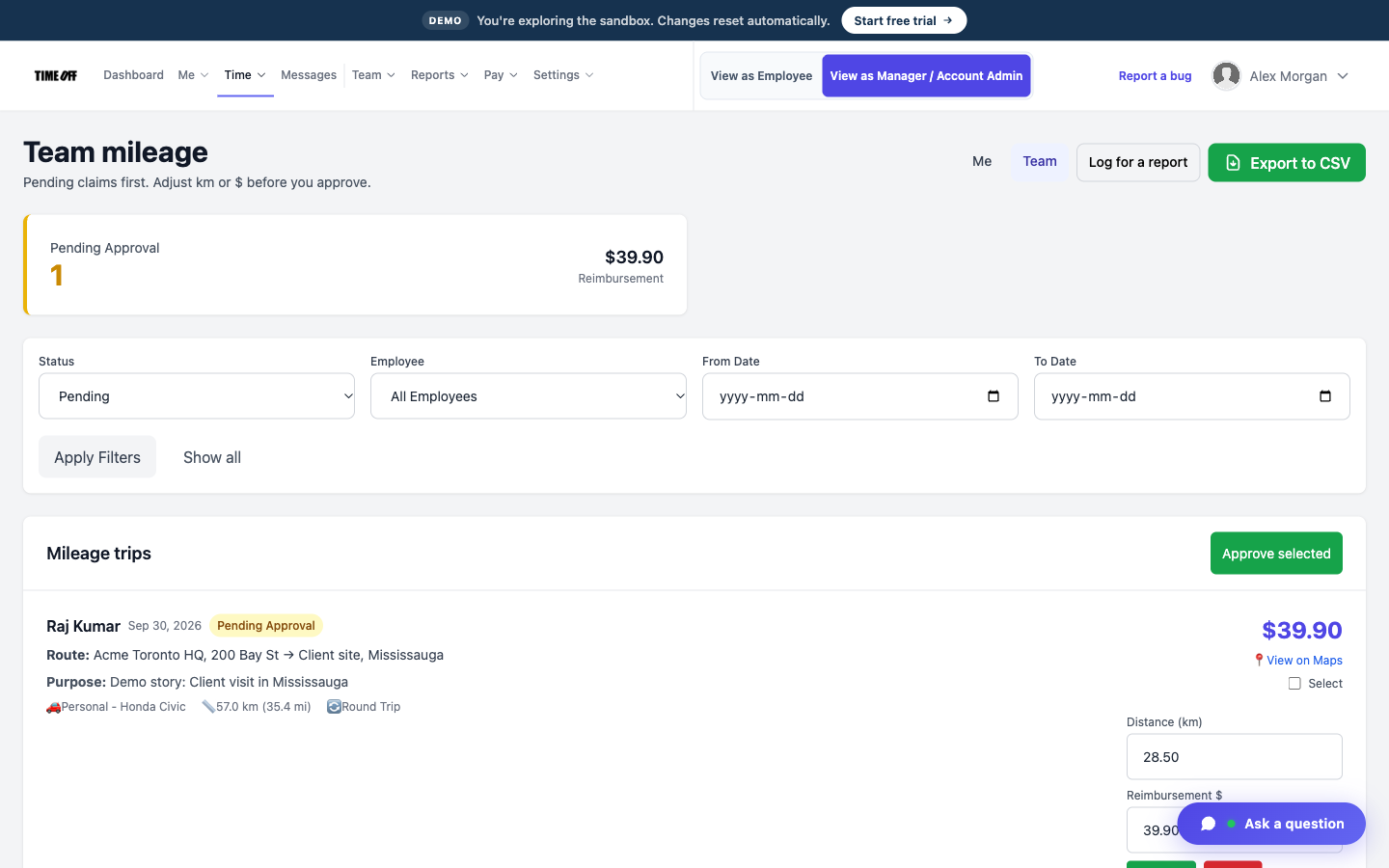
Task: Select View as Manager / Account Admin
Action: (x=926, y=76)
